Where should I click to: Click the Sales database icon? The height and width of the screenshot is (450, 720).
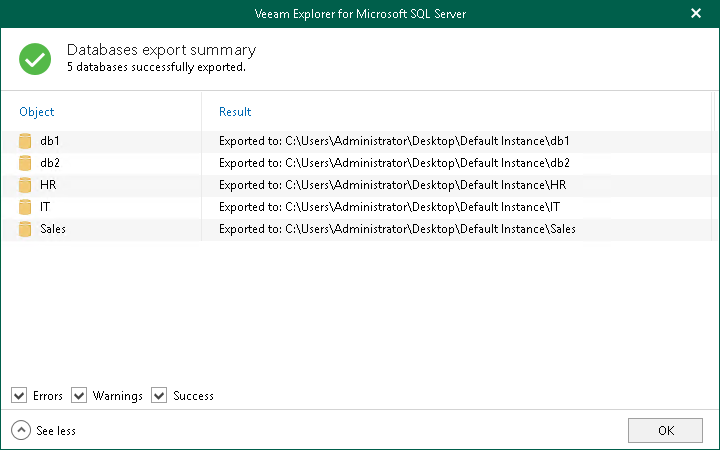[x=26, y=229]
